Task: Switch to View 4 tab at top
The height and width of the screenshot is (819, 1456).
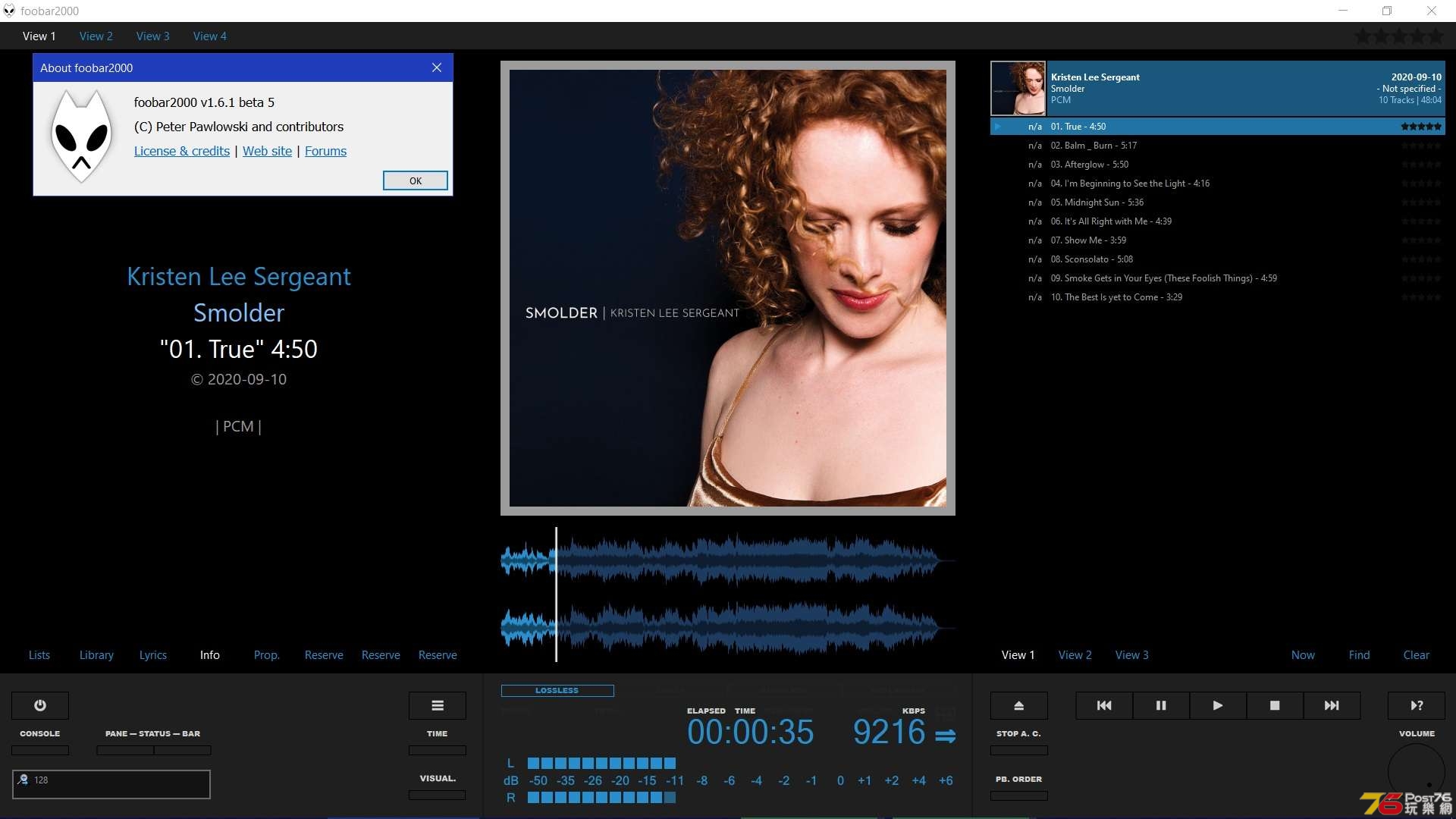Action: (x=209, y=36)
